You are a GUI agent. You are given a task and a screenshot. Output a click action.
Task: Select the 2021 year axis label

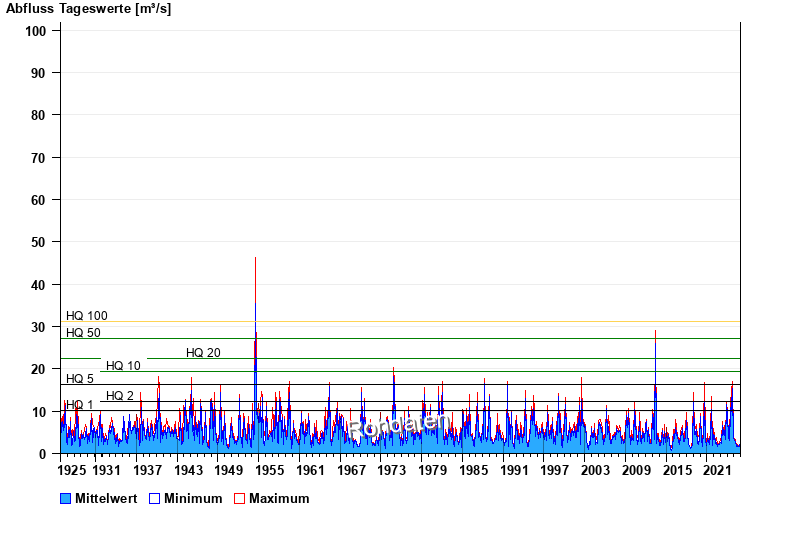717,470
